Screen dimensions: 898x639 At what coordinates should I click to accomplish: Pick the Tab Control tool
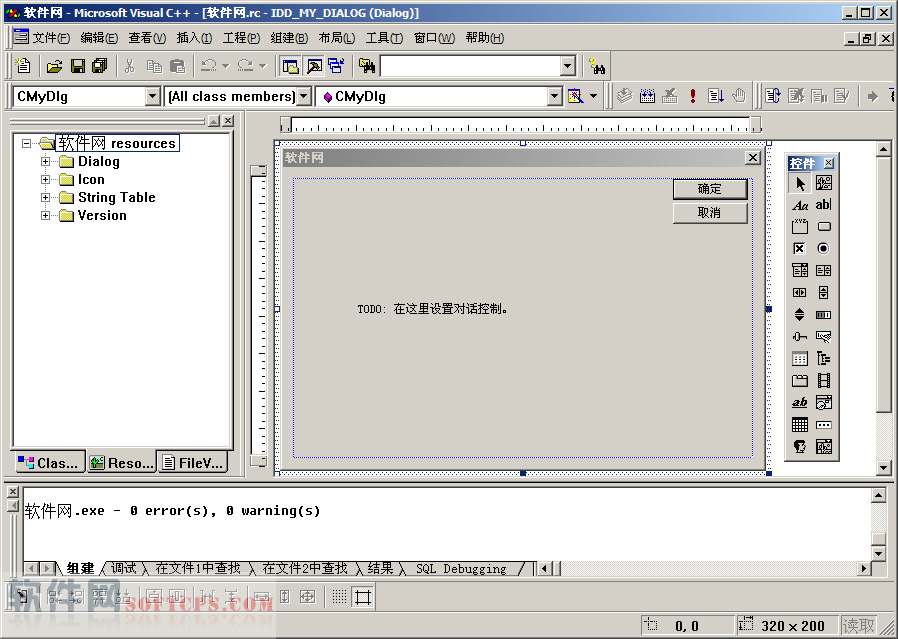tap(800, 381)
